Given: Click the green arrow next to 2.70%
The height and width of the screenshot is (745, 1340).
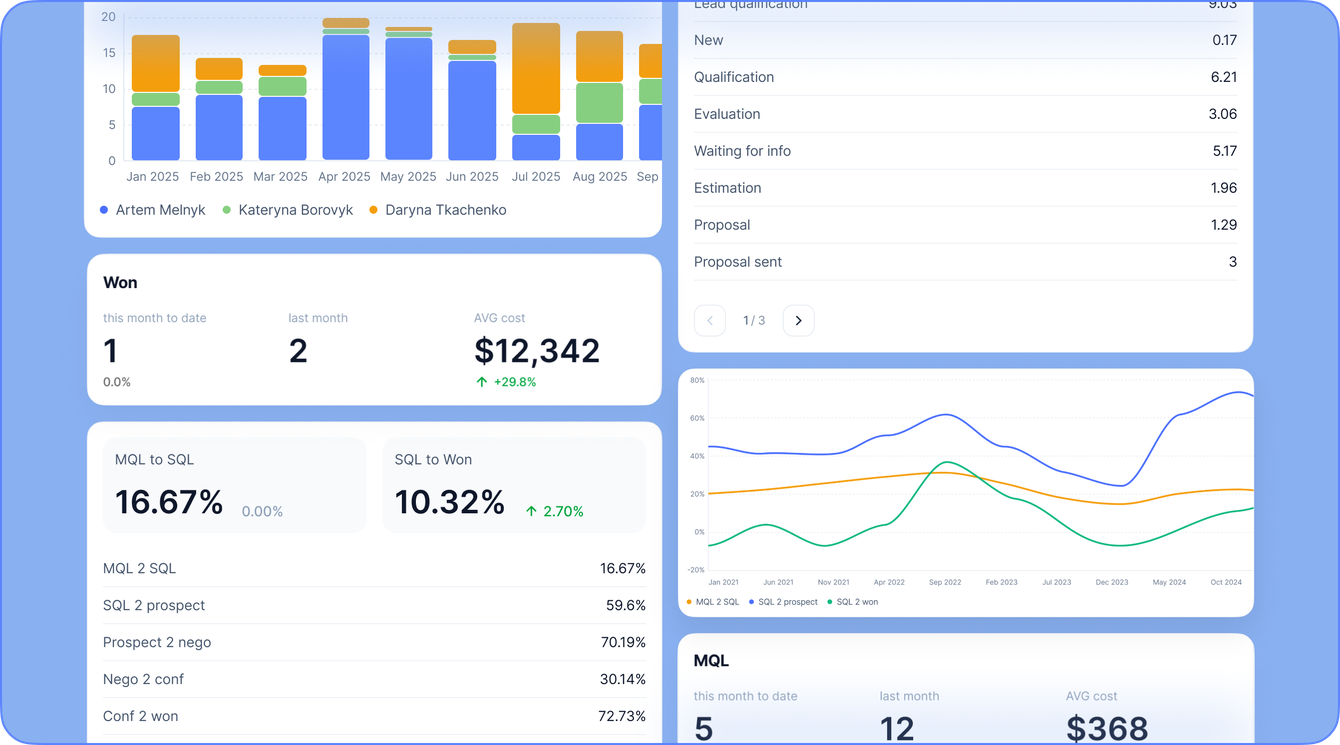Looking at the screenshot, I should pyautogui.click(x=531, y=511).
